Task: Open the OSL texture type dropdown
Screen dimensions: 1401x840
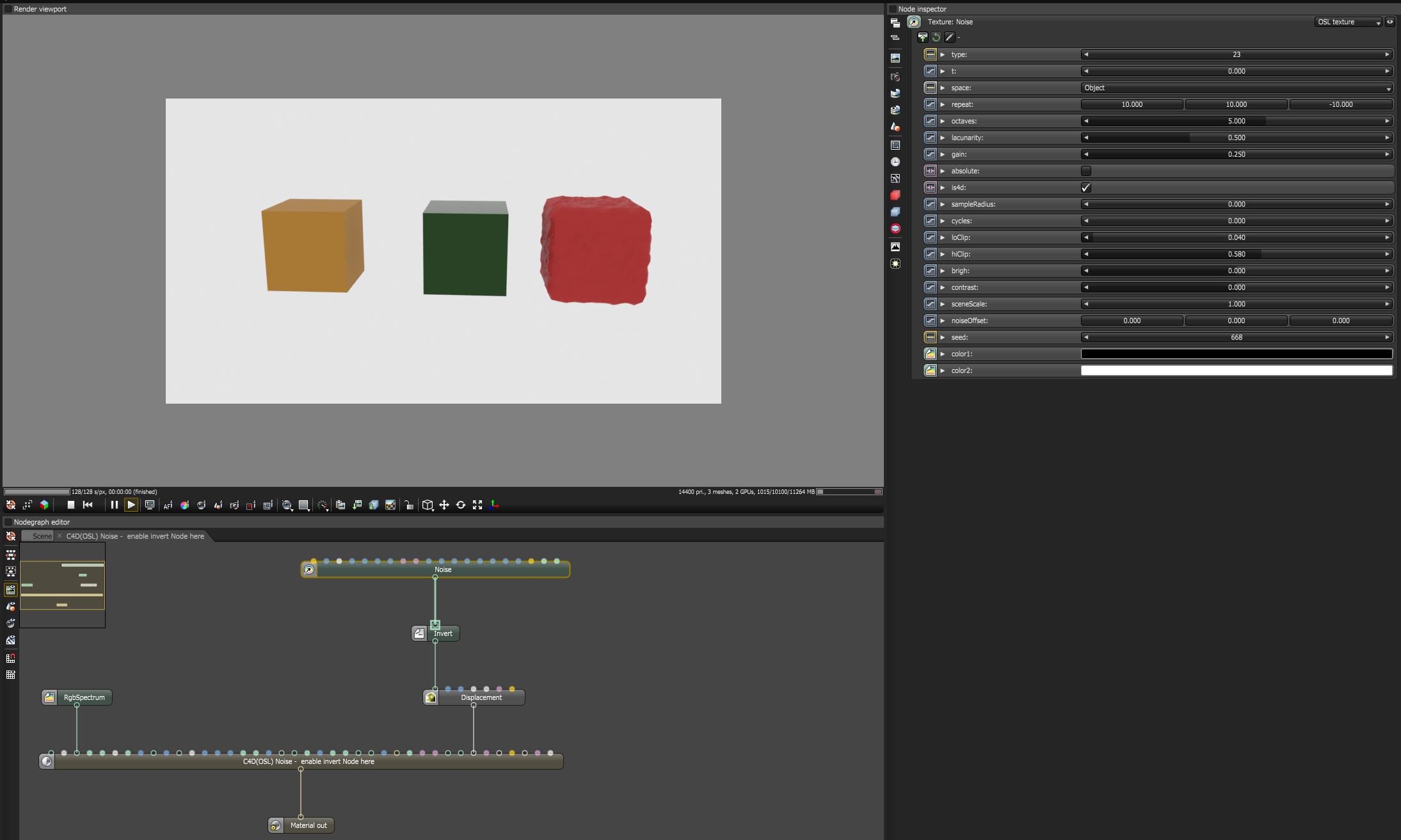Action: click(1349, 22)
